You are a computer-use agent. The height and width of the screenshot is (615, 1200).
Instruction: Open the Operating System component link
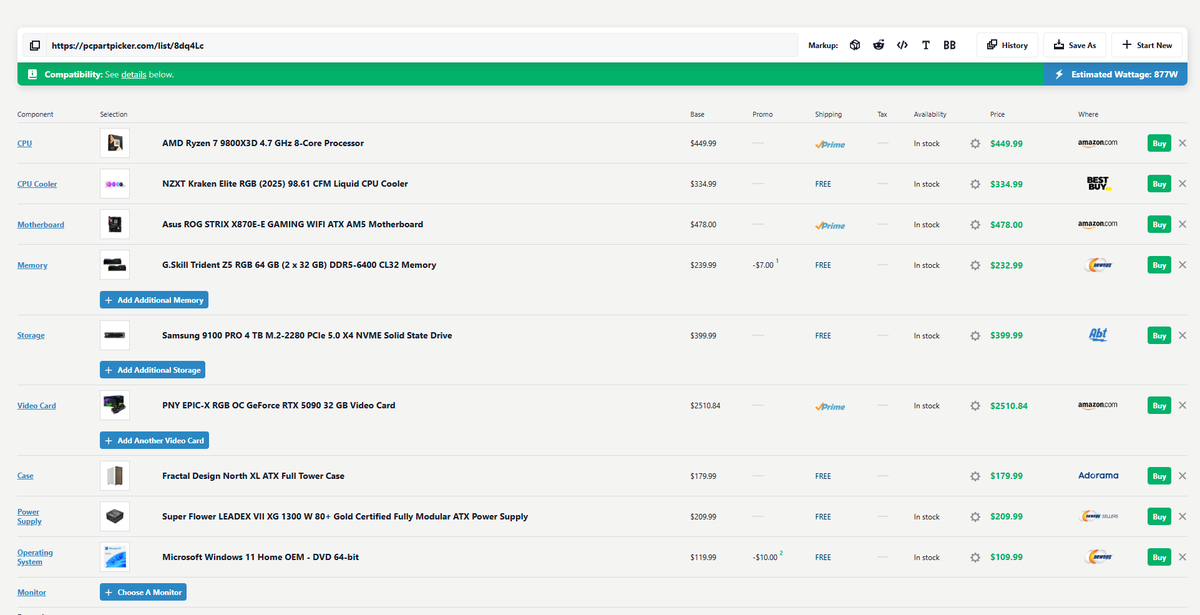[35, 557]
